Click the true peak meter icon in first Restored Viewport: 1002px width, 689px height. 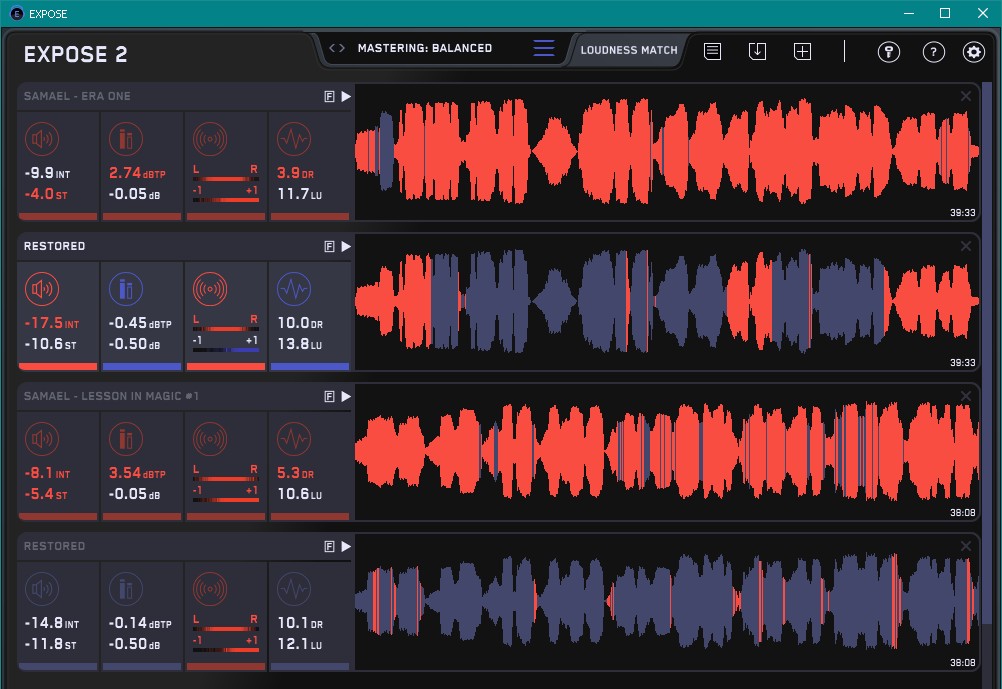tap(125, 289)
